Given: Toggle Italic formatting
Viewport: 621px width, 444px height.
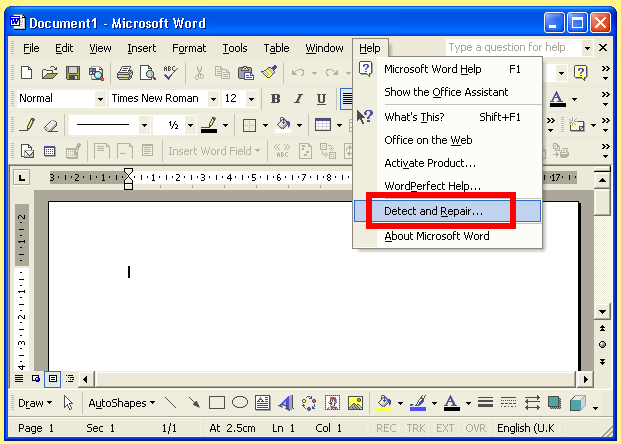Looking at the screenshot, I should point(299,99).
